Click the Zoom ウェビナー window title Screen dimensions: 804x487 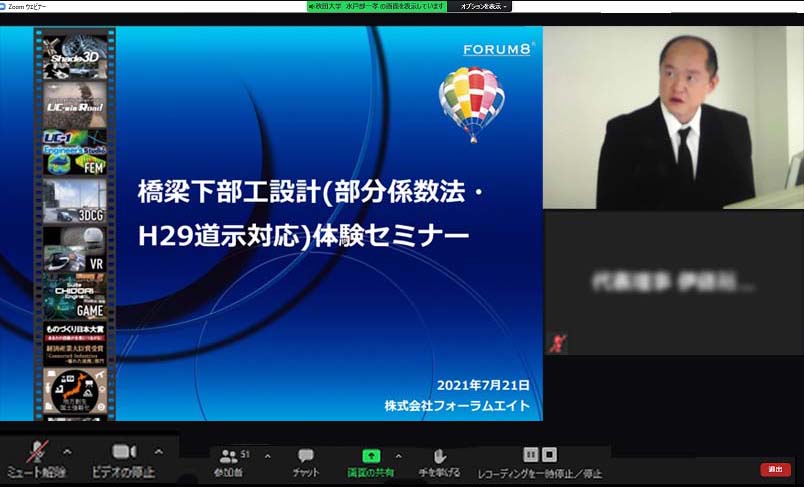coord(27,7)
